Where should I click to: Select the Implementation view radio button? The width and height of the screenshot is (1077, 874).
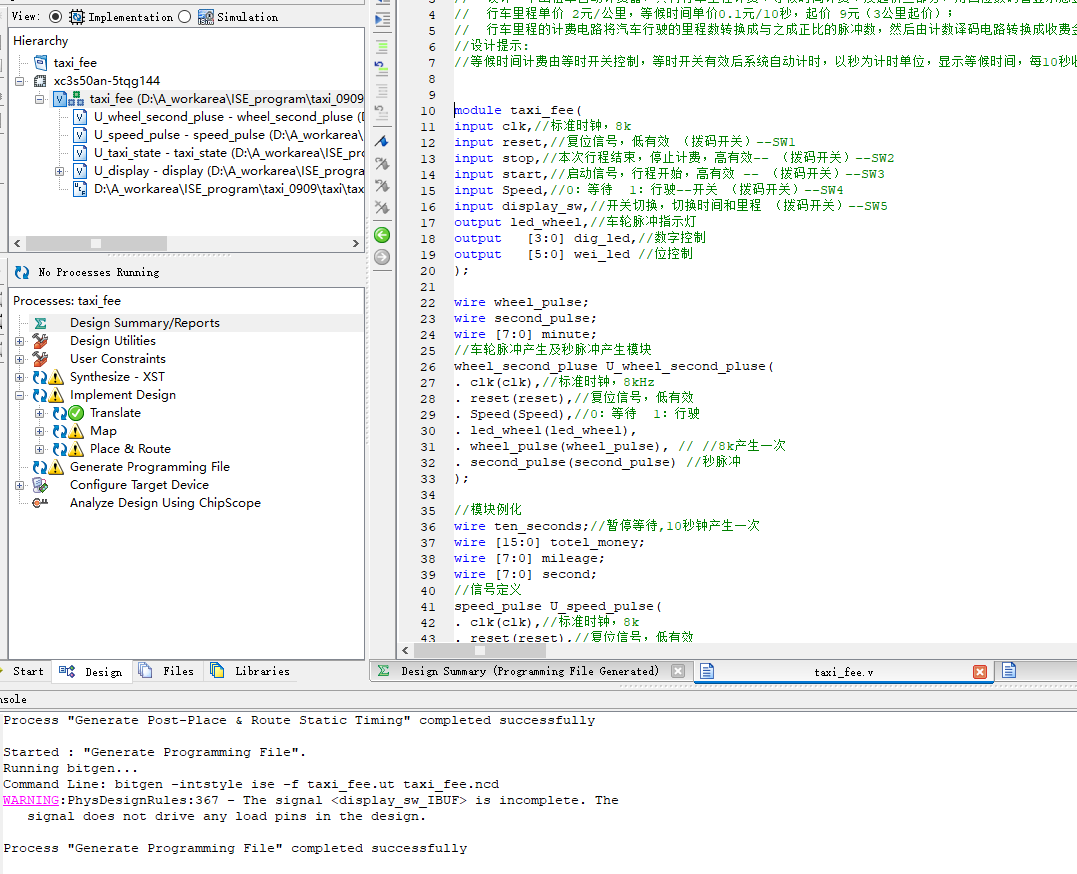[x=55, y=17]
